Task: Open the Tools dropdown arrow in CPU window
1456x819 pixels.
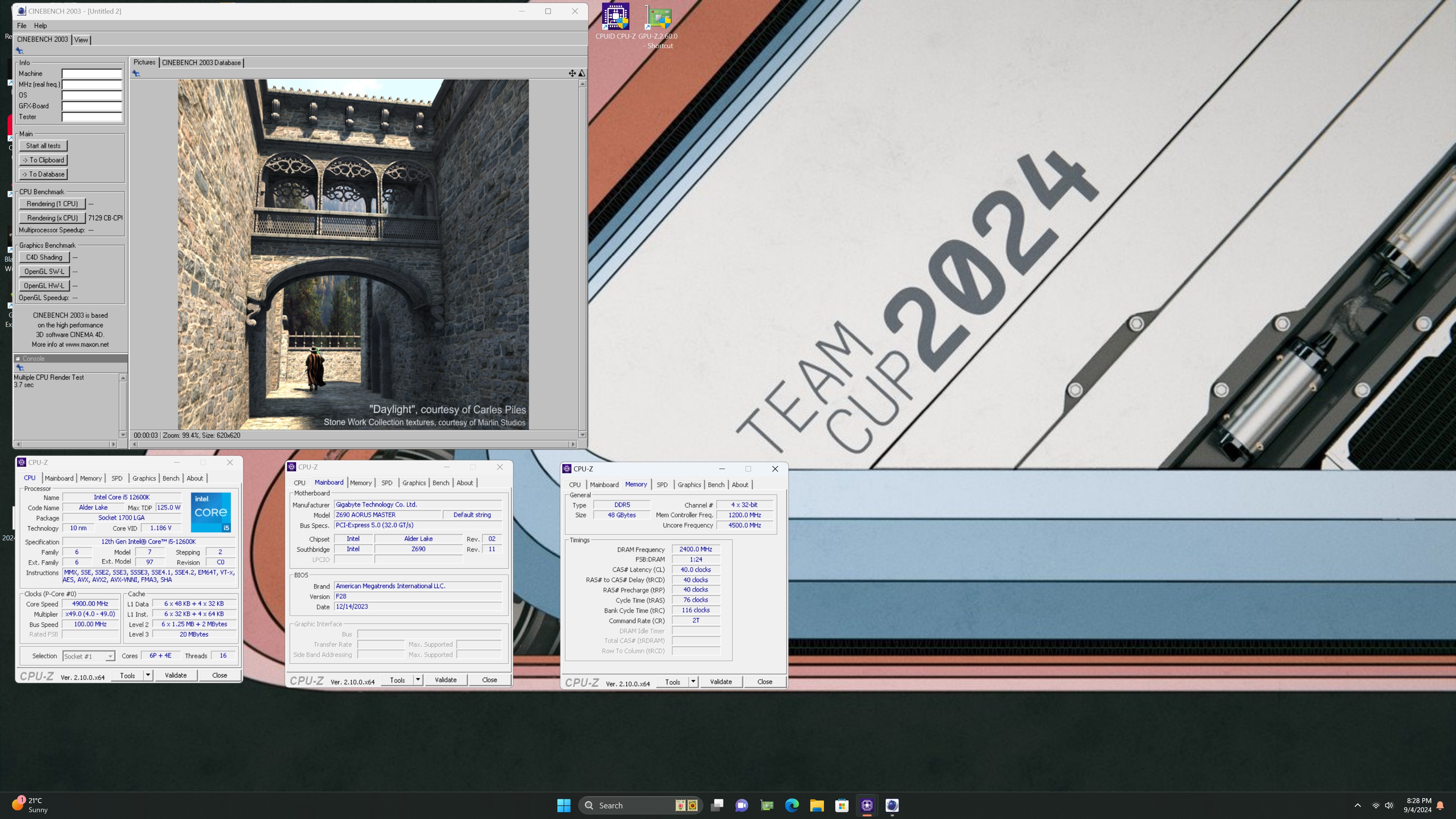Action: point(147,675)
